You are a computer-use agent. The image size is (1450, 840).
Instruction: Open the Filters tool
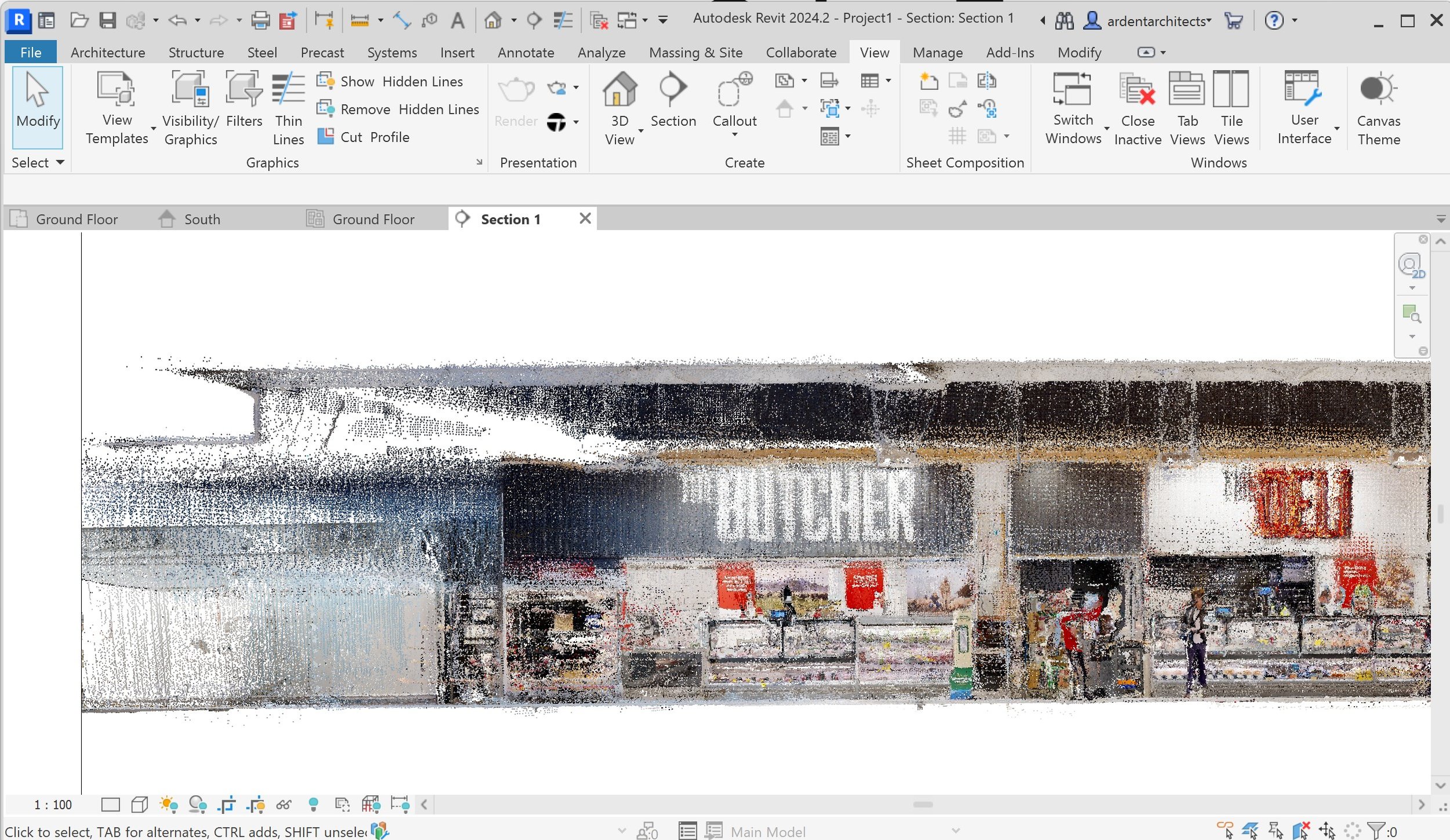point(244,100)
